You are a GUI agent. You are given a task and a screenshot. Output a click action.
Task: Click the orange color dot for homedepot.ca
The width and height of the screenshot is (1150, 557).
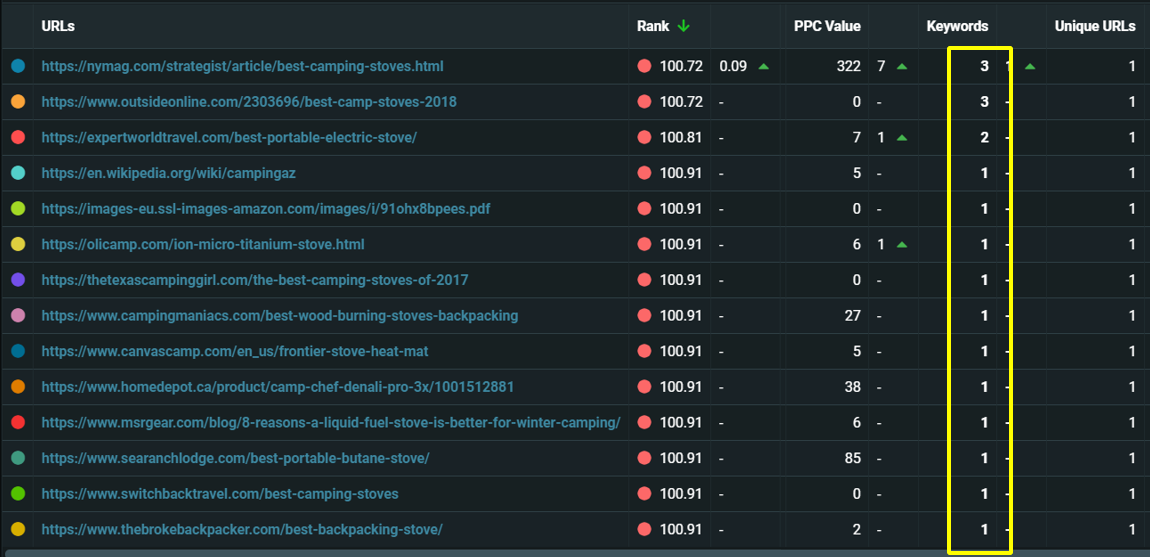[x=18, y=387]
